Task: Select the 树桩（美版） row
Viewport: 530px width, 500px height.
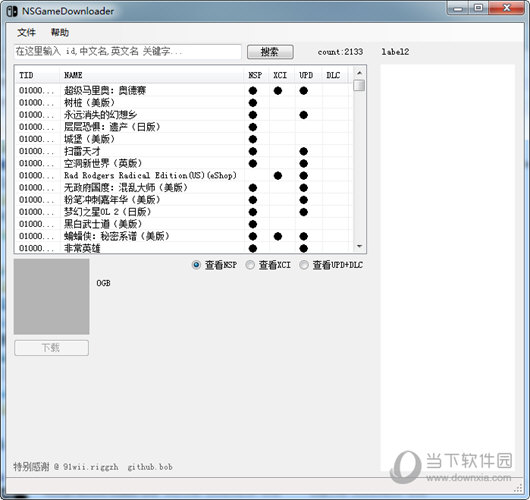Action: coord(183,103)
